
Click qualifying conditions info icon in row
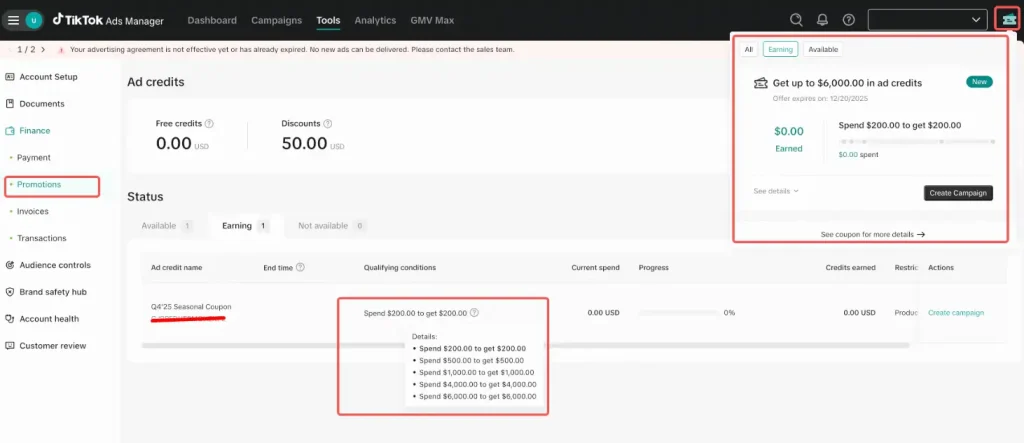474,312
